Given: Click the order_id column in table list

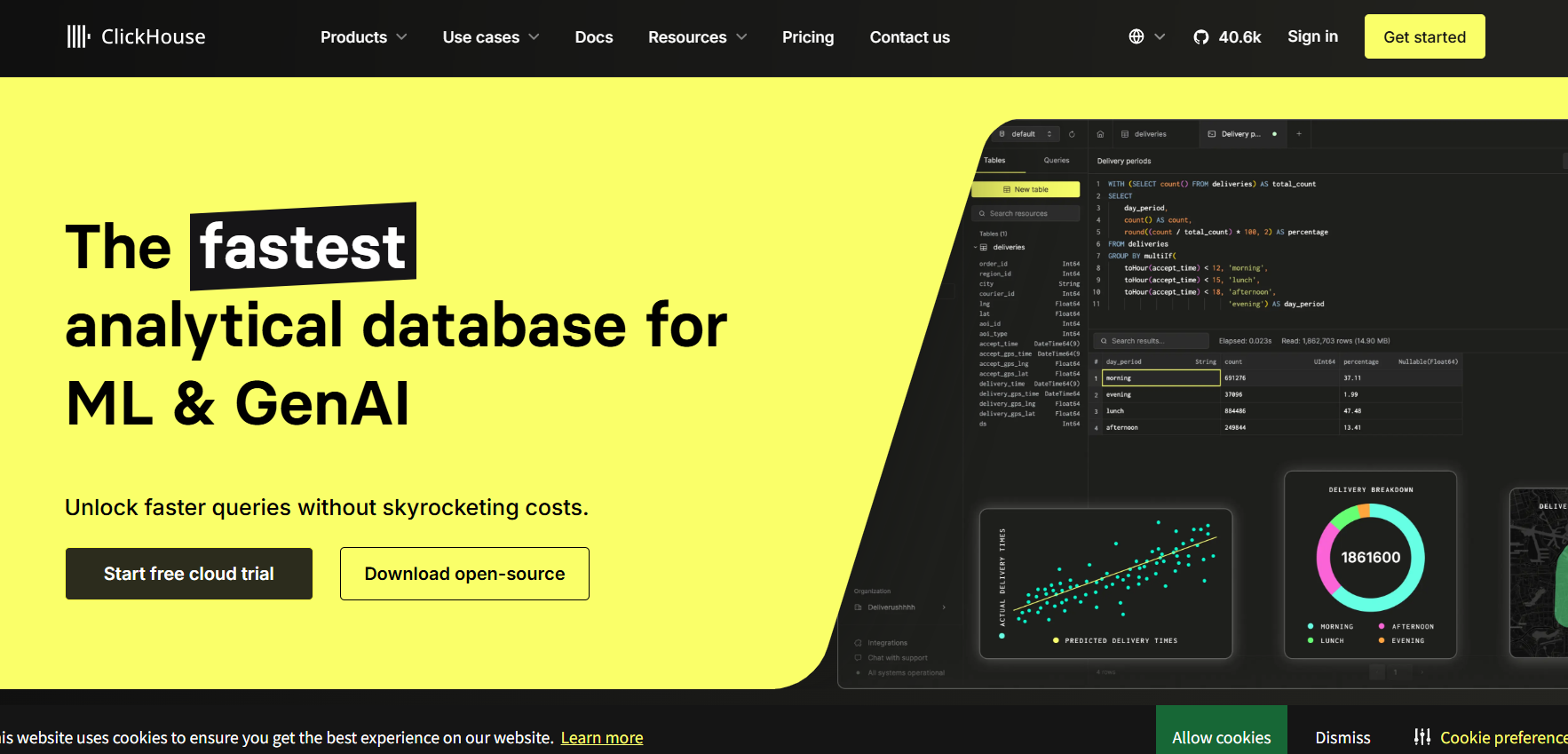Looking at the screenshot, I should [x=1029, y=264].
